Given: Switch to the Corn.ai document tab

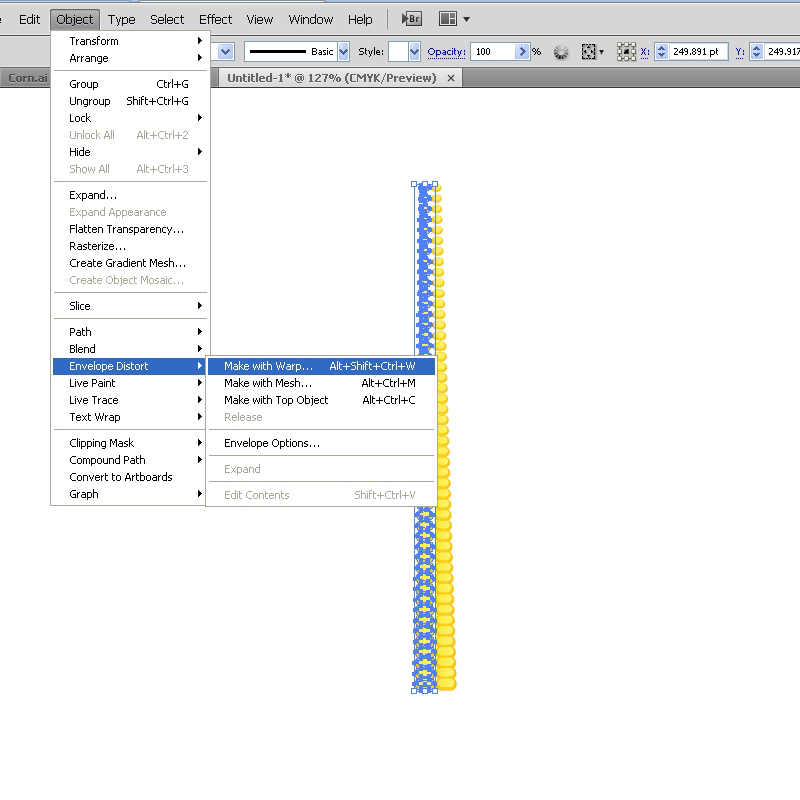Looking at the screenshot, I should click(x=28, y=78).
